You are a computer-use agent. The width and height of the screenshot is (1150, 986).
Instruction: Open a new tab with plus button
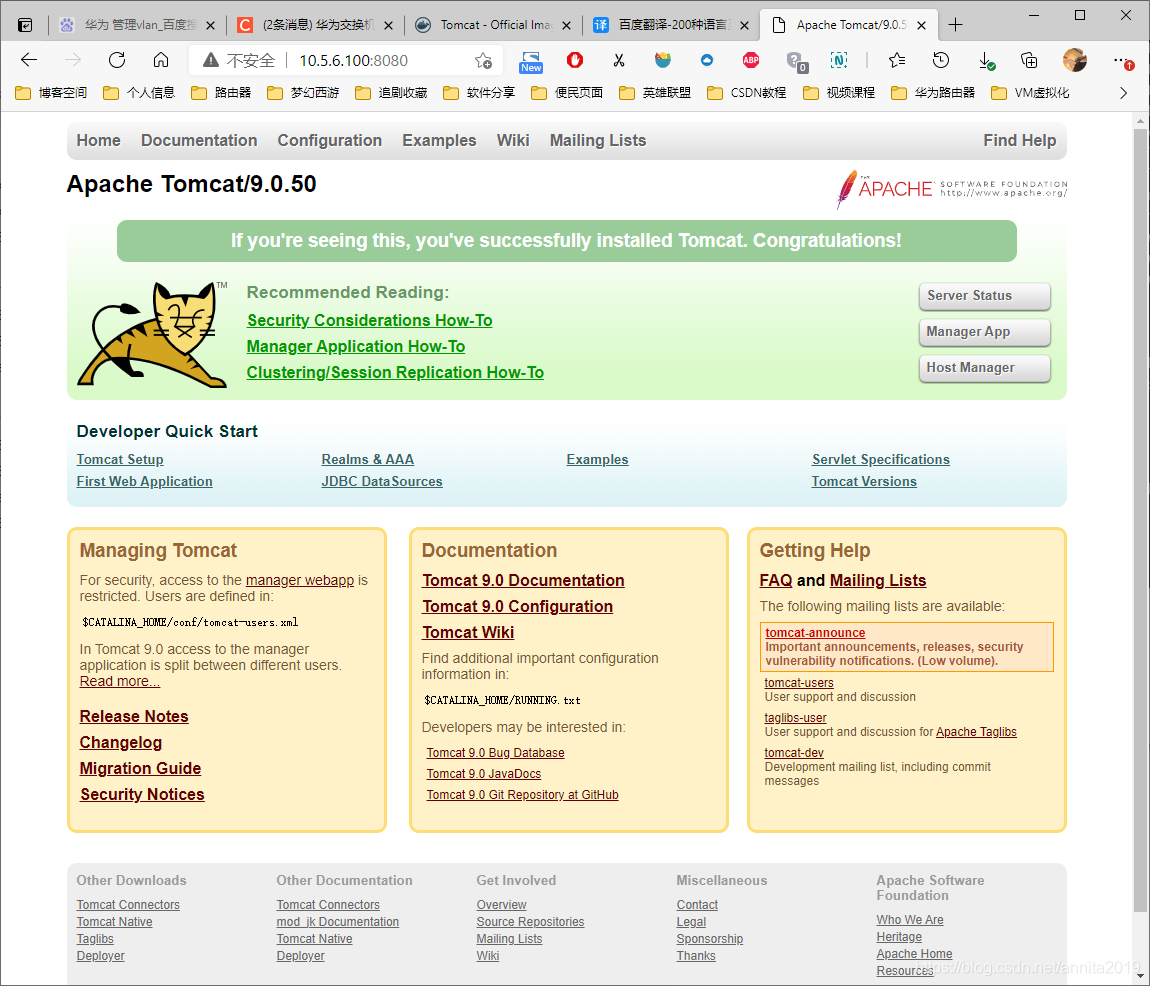pyautogui.click(x=956, y=25)
